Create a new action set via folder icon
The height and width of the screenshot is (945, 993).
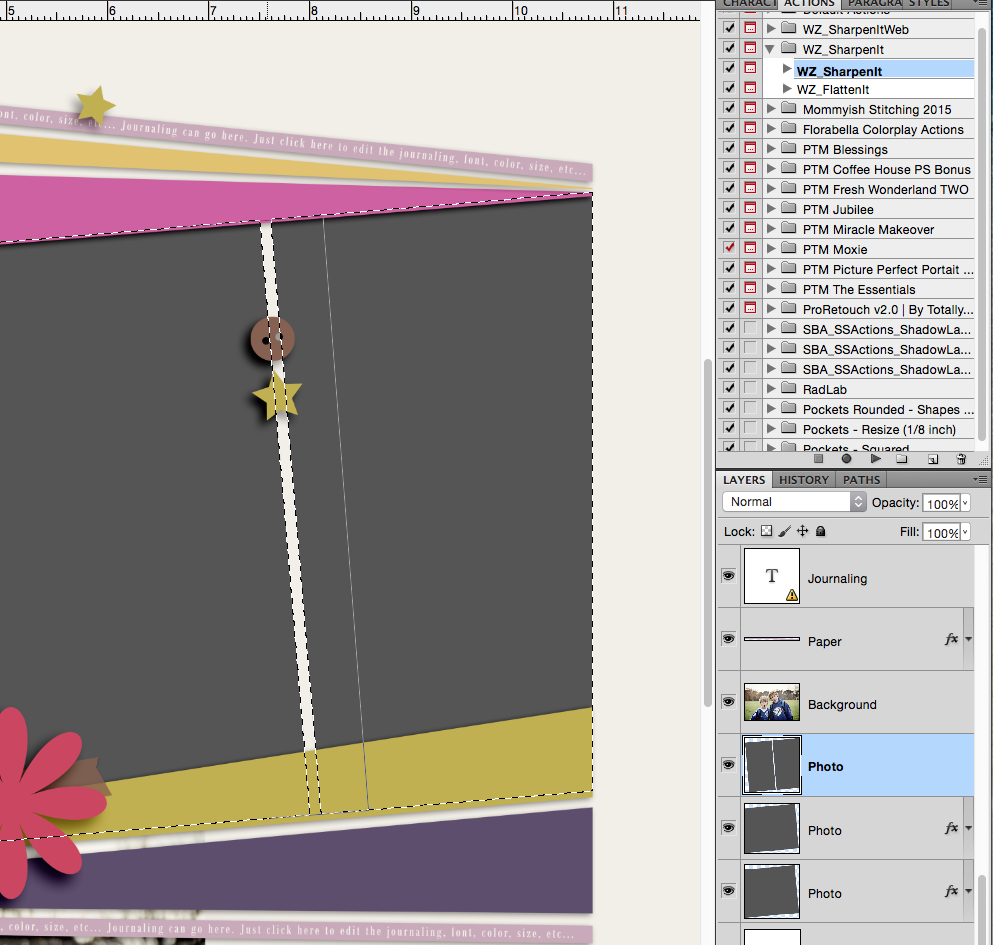pyautogui.click(x=902, y=458)
